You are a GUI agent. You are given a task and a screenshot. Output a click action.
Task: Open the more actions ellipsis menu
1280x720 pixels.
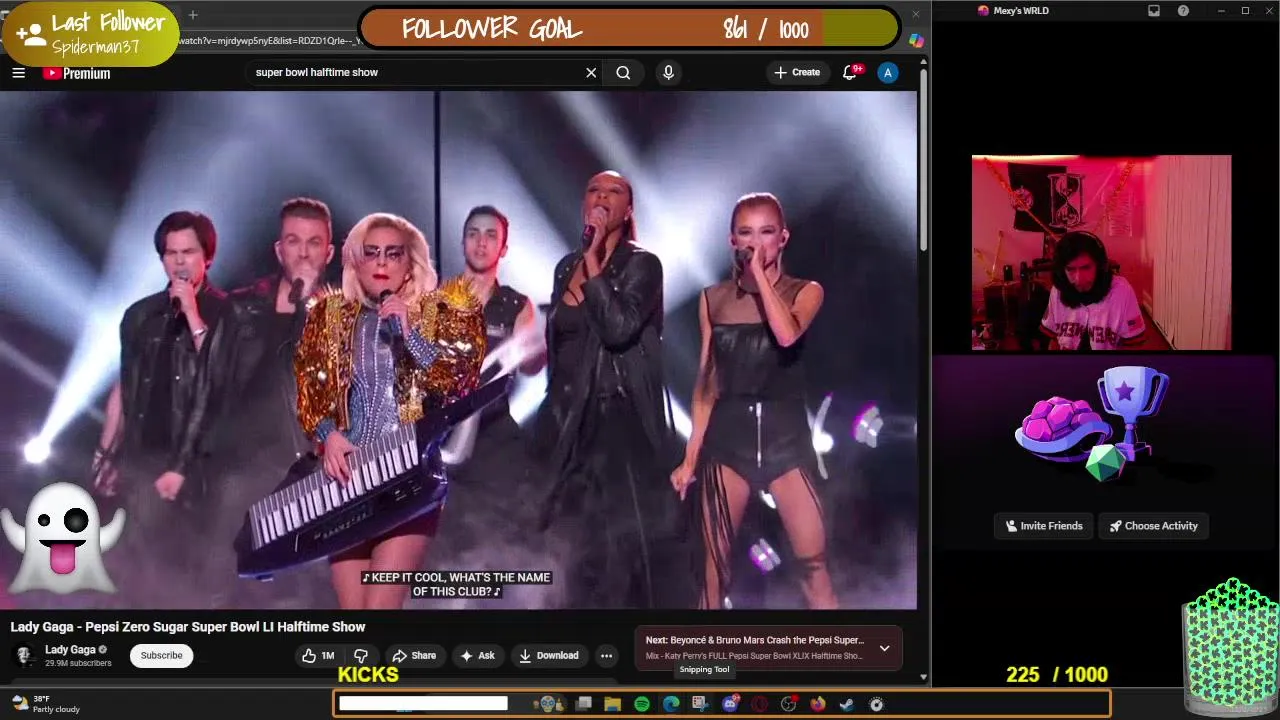point(606,656)
